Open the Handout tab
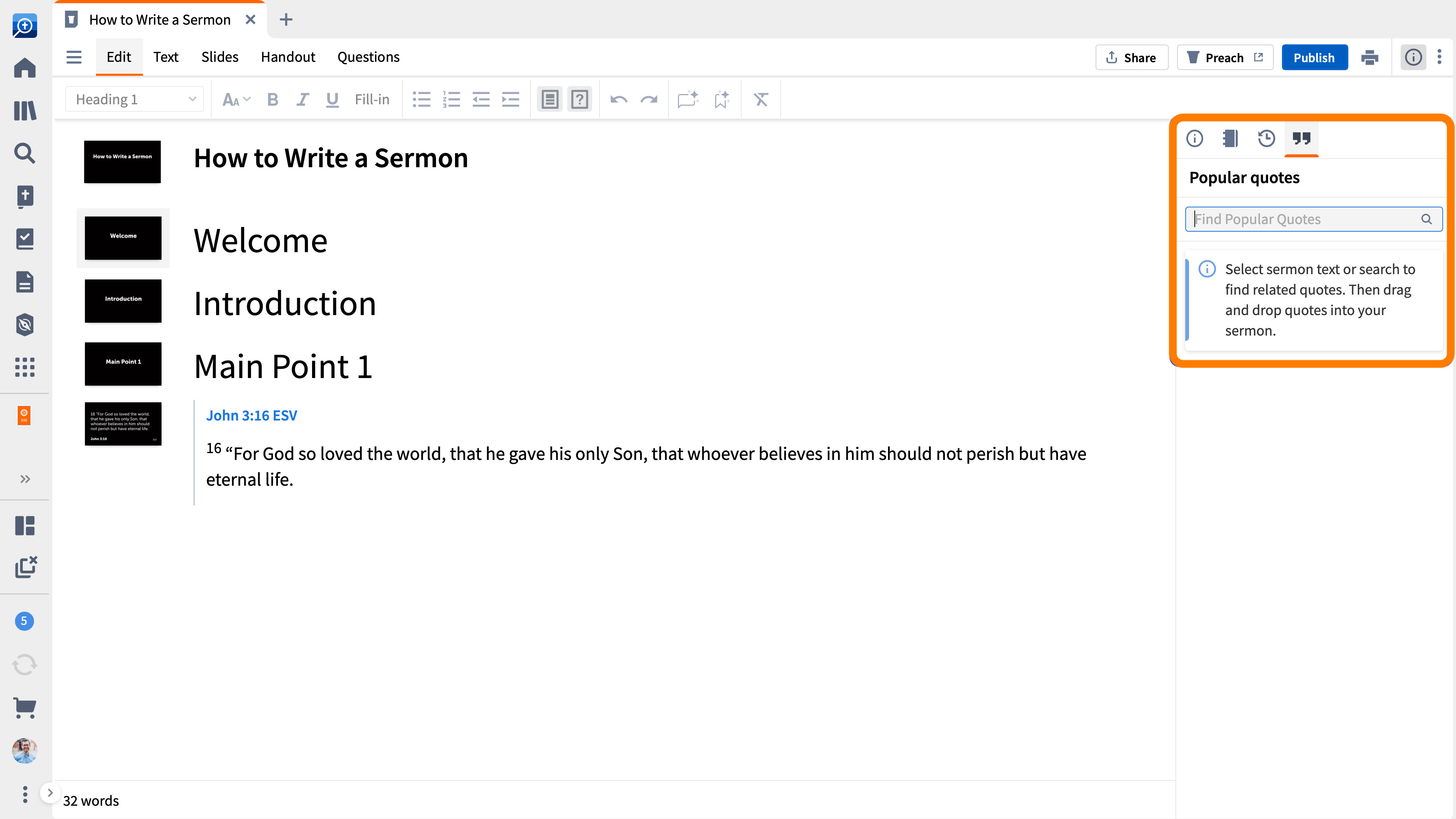This screenshot has height=819, width=1456. [288, 57]
